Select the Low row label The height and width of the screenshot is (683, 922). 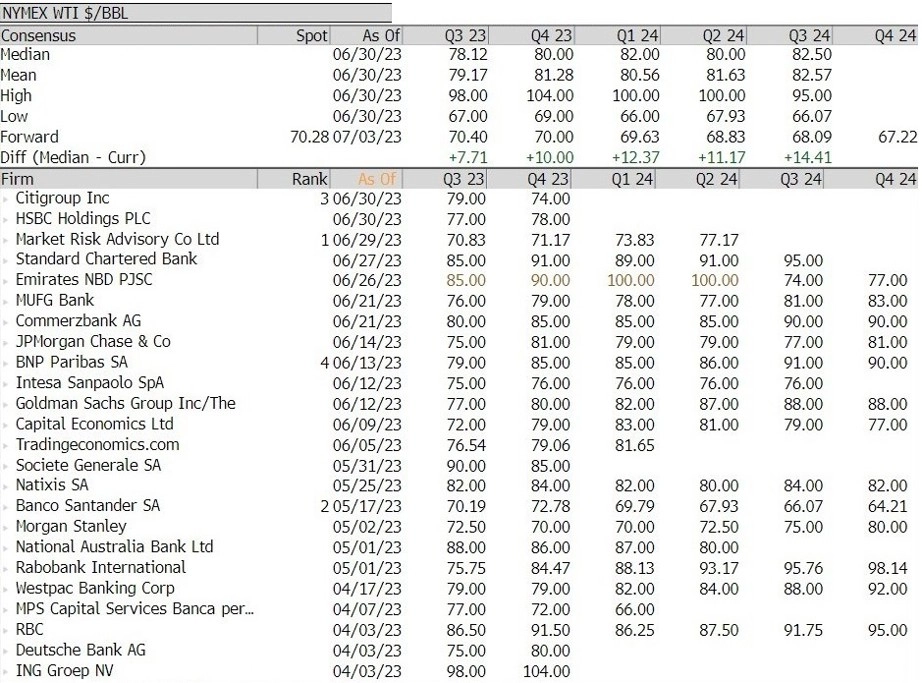[x=14, y=116]
